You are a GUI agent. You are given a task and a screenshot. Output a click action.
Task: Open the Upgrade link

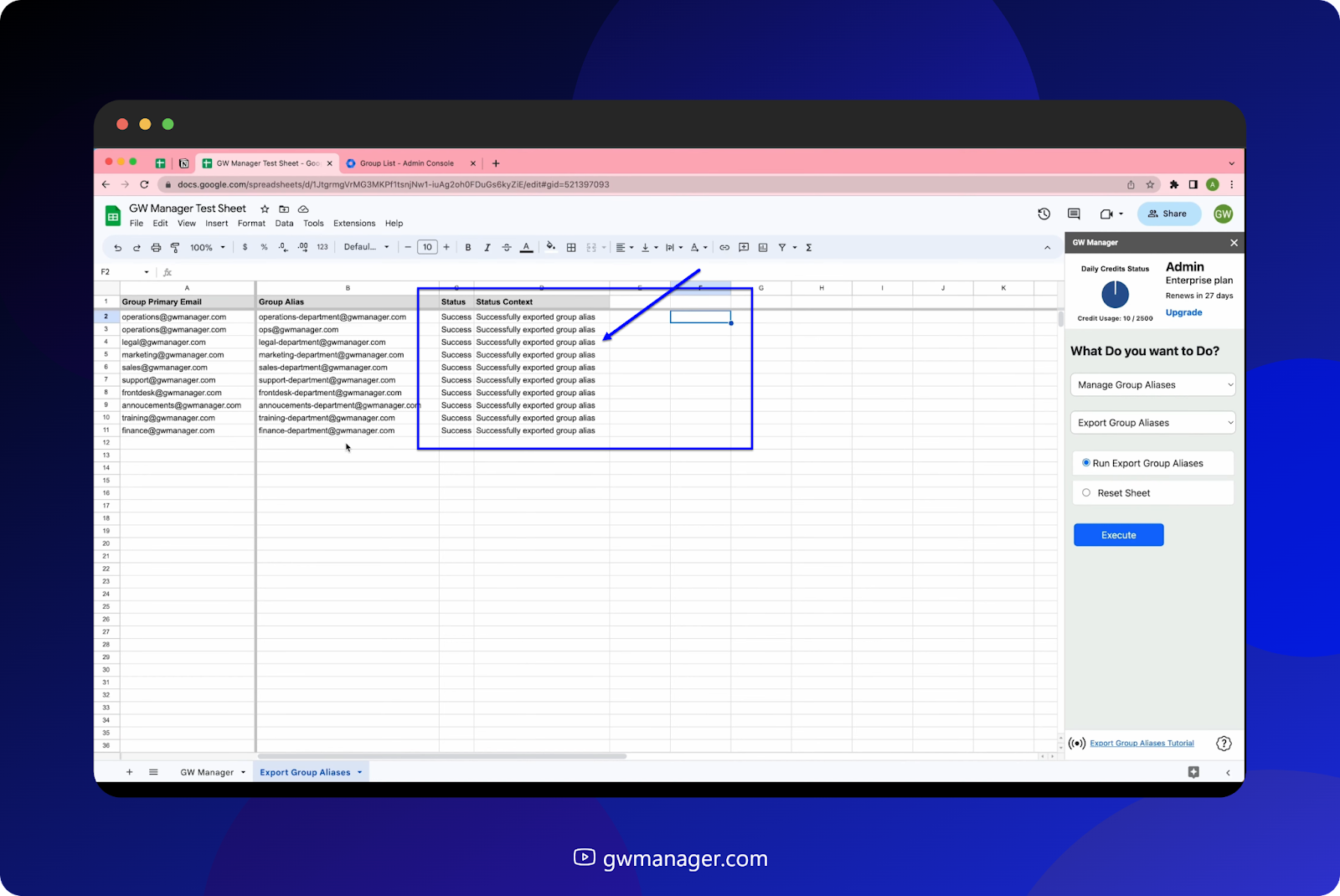point(1183,312)
